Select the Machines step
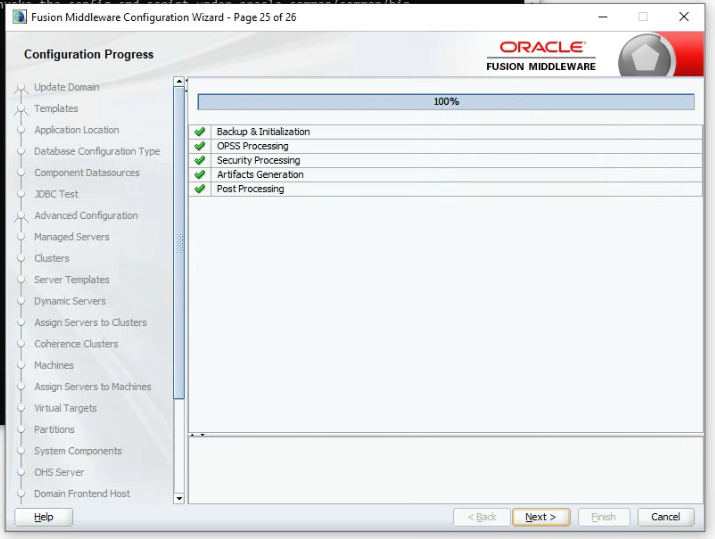The image size is (715, 539). [54, 366]
